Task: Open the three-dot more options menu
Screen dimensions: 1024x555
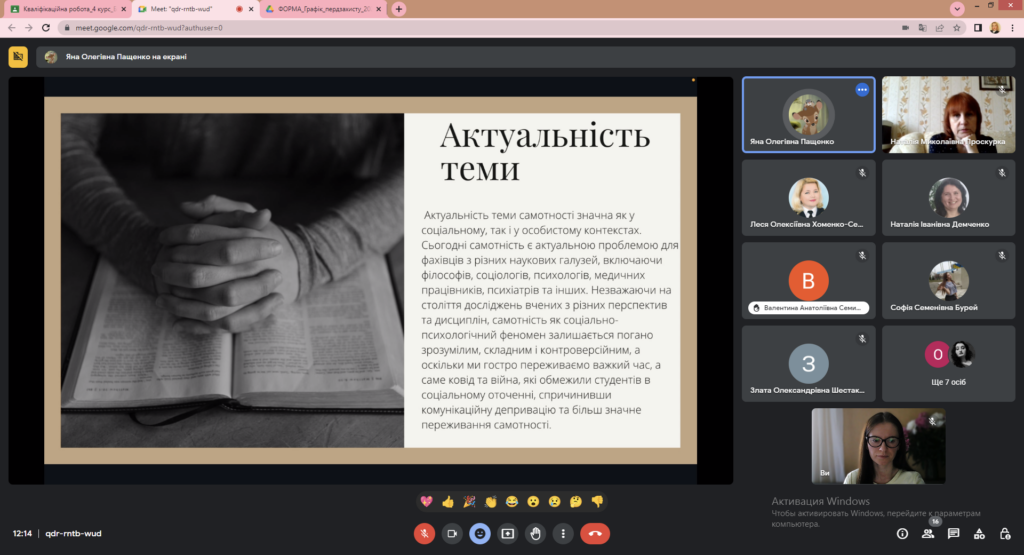Action: (564, 534)
